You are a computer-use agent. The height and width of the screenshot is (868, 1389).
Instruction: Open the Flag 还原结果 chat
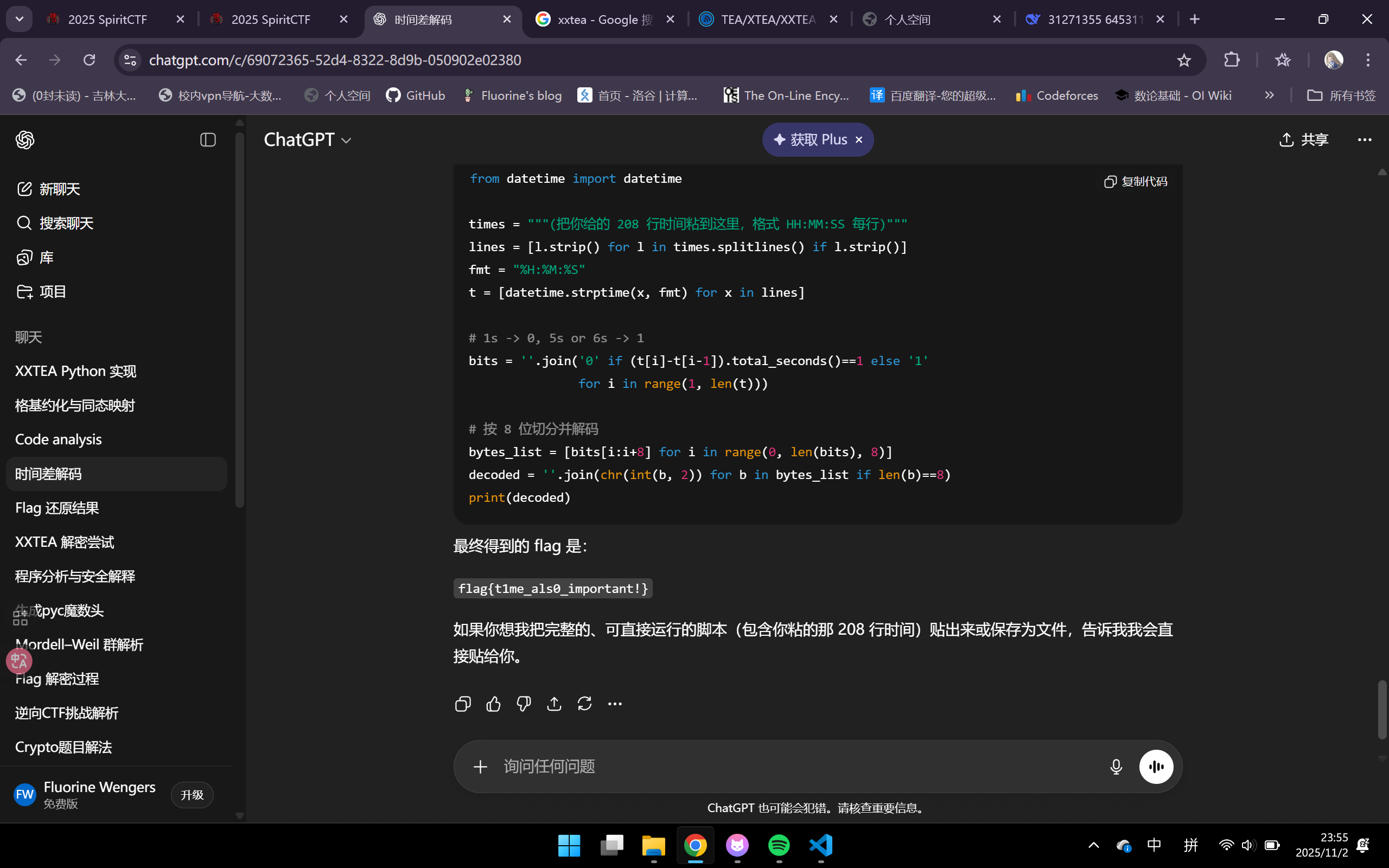[57, 508]
